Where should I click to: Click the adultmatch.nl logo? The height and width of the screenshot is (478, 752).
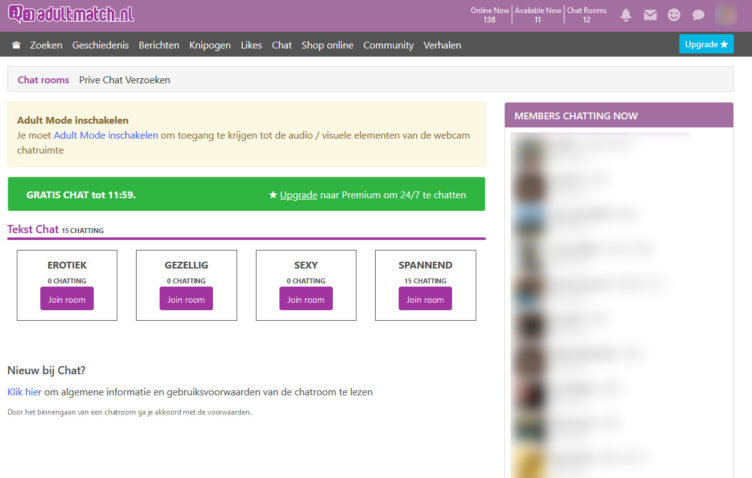point(70,14)
